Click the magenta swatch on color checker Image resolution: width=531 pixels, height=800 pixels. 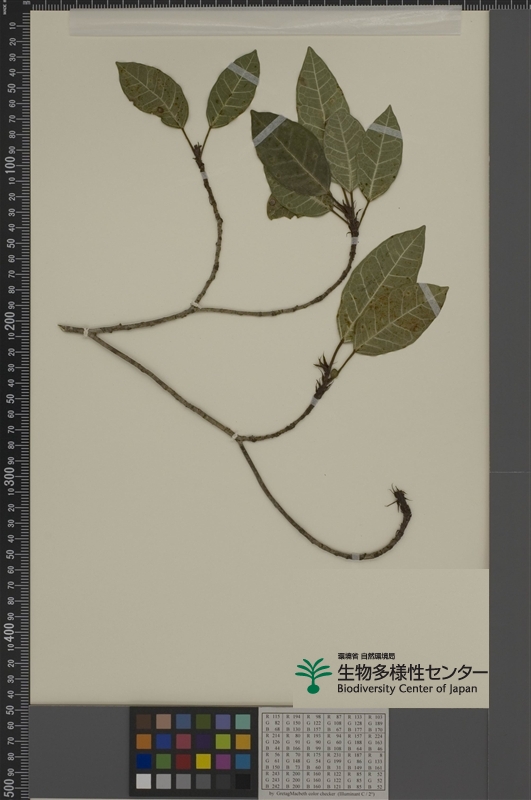coord(223,761)
